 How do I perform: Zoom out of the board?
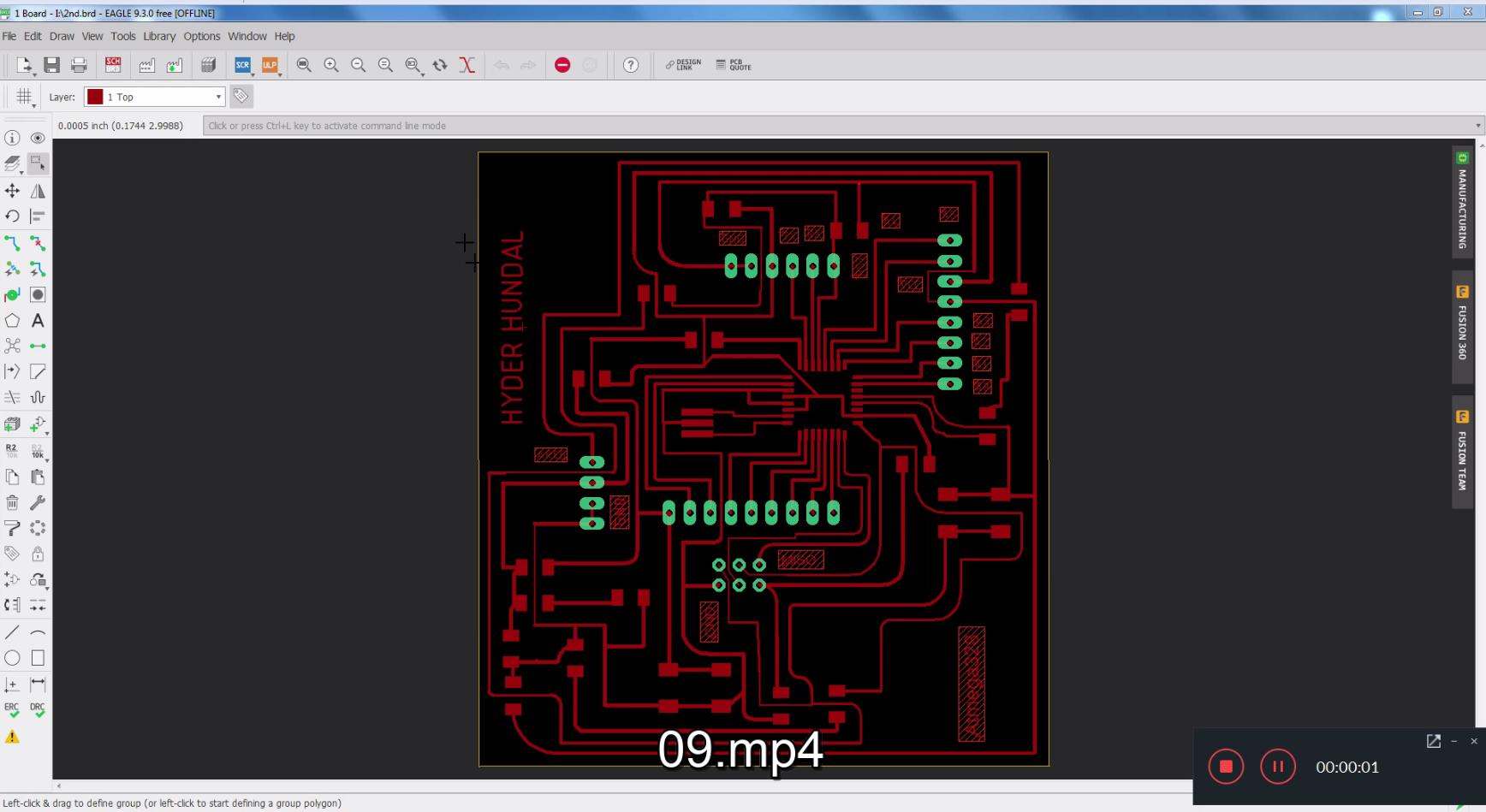pyautogui.click(x=359, y=65)
